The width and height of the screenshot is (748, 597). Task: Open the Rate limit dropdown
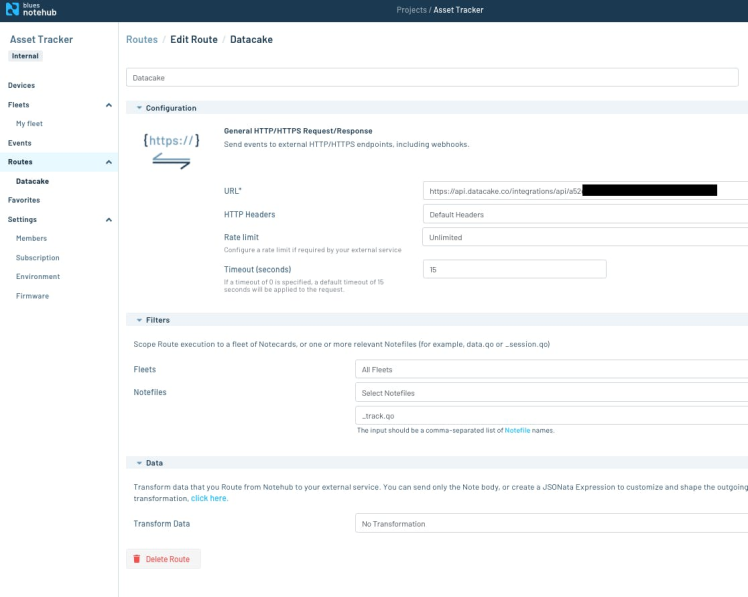click(585, 238)
